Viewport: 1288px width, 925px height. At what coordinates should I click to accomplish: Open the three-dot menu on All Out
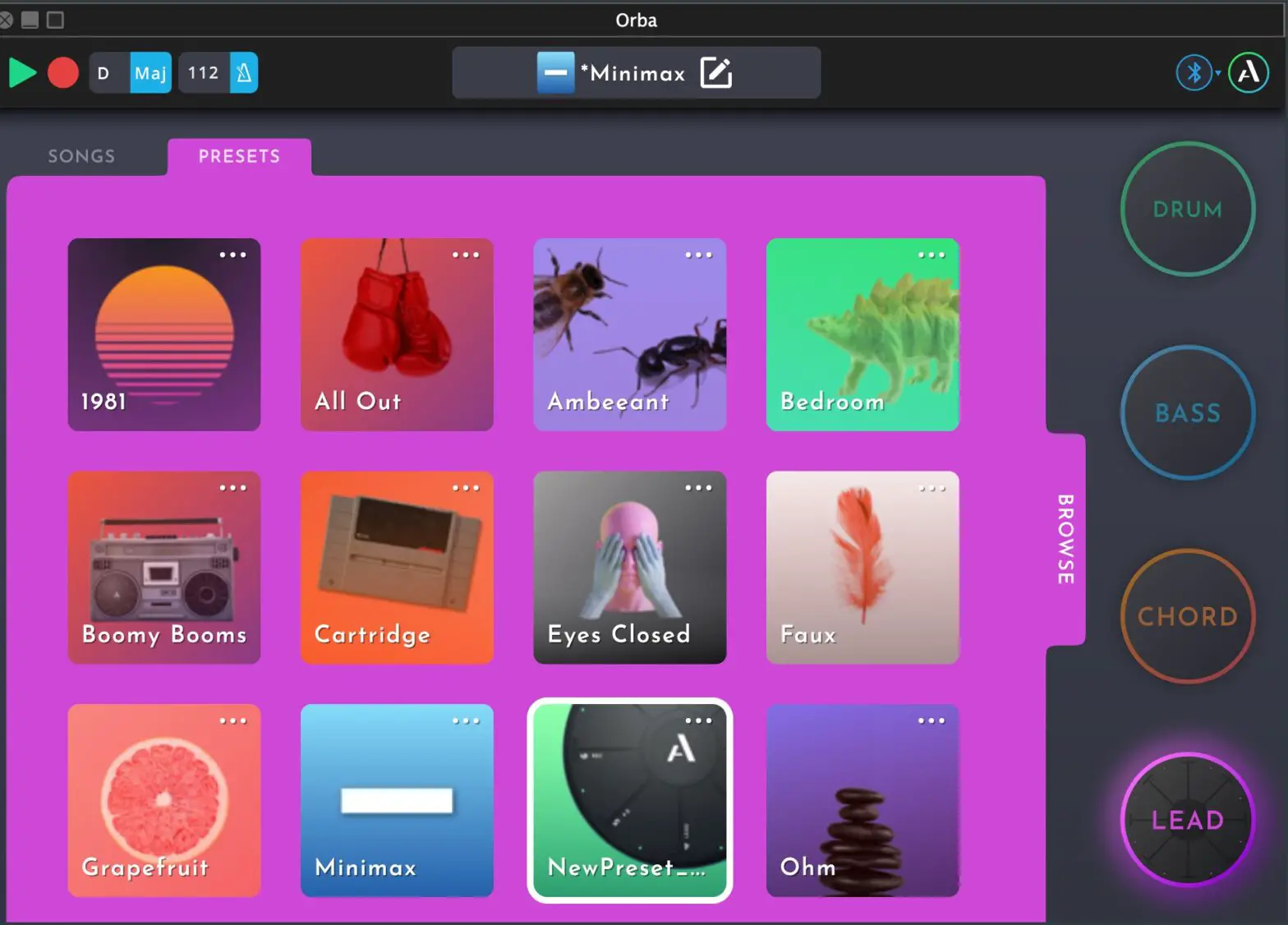point(466,255)
